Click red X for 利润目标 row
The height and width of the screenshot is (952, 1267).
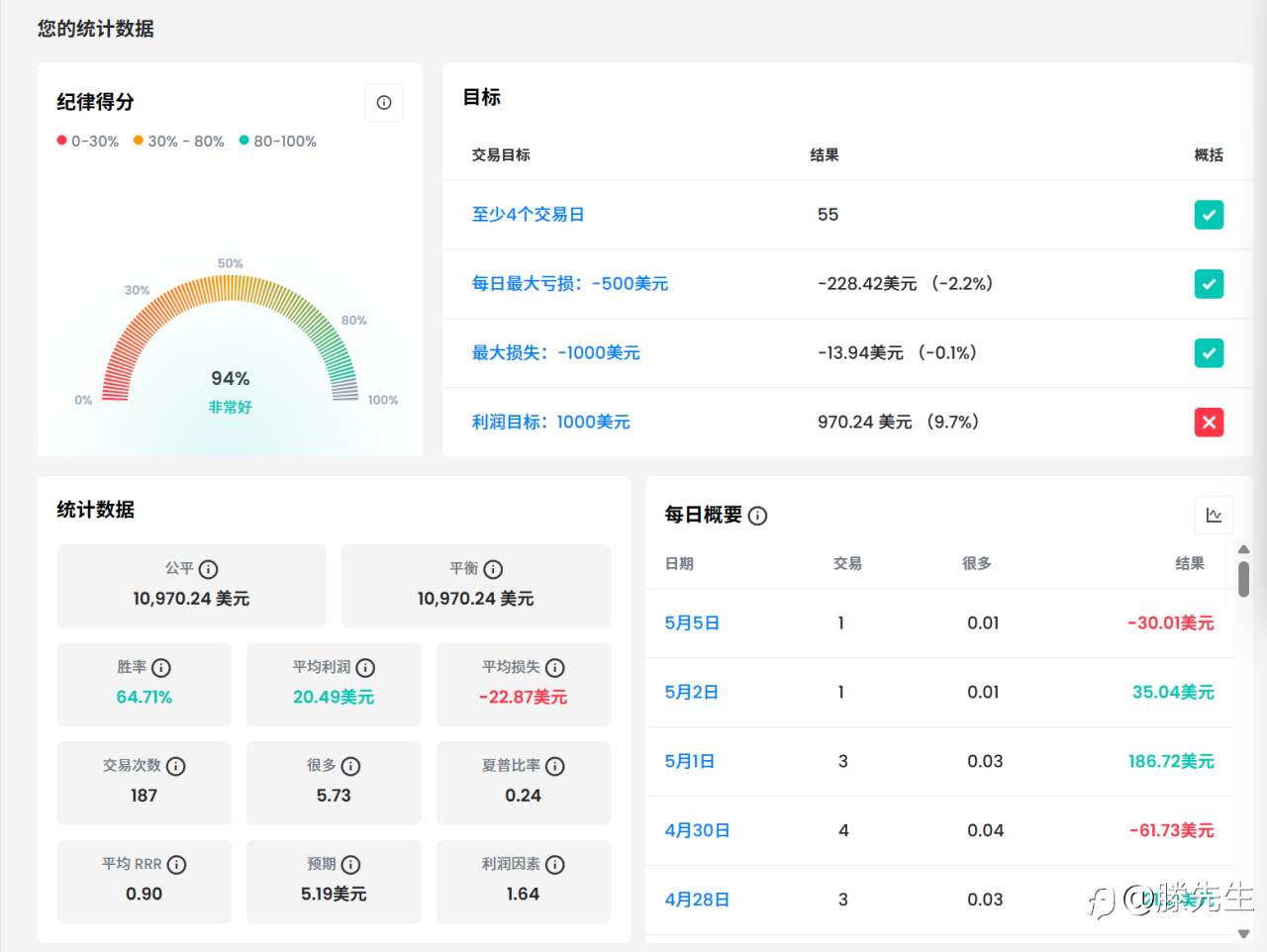click(x=1209, y=423)
